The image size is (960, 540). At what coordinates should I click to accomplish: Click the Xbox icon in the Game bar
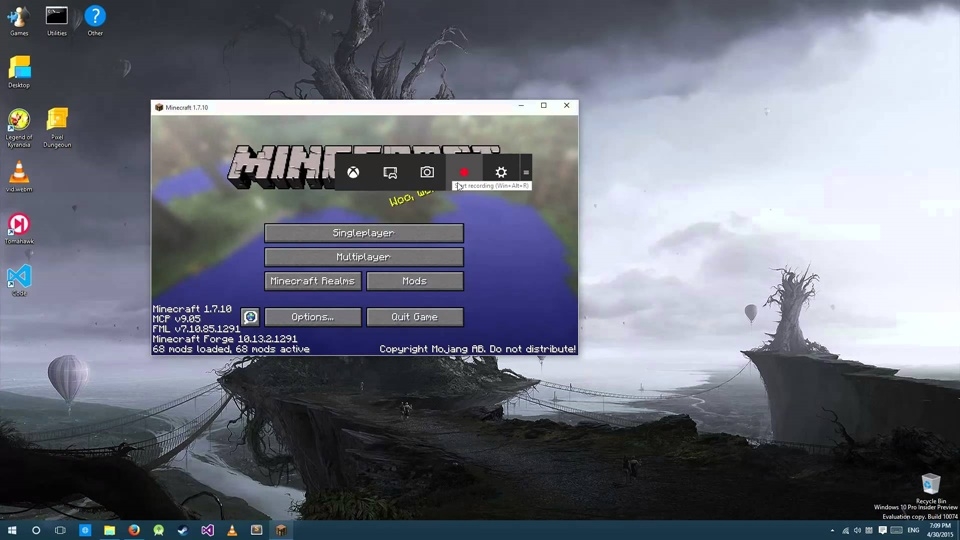click(x=353, y=173)
